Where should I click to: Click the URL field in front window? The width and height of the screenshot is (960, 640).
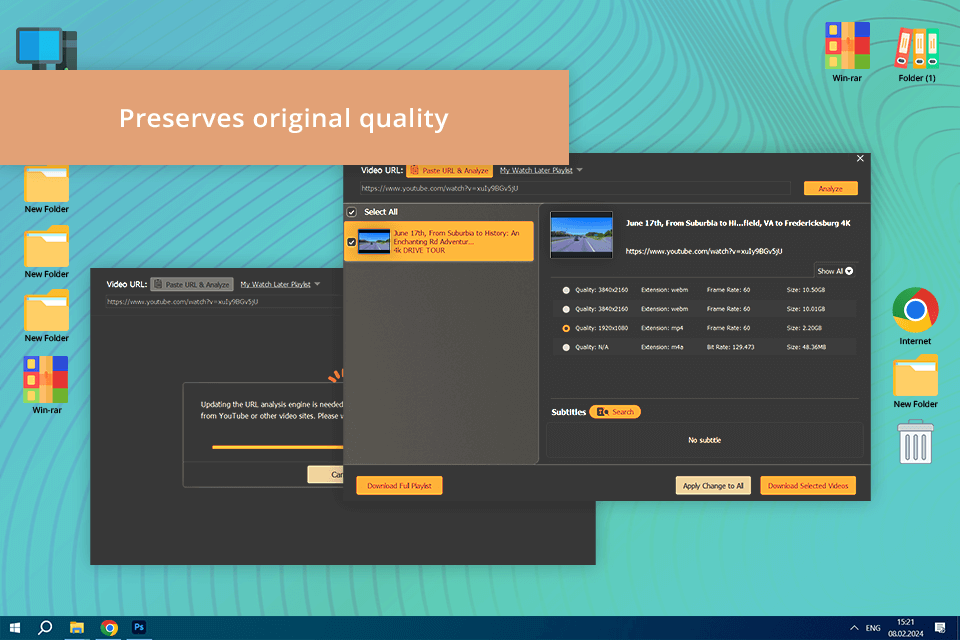click(575, 188)
